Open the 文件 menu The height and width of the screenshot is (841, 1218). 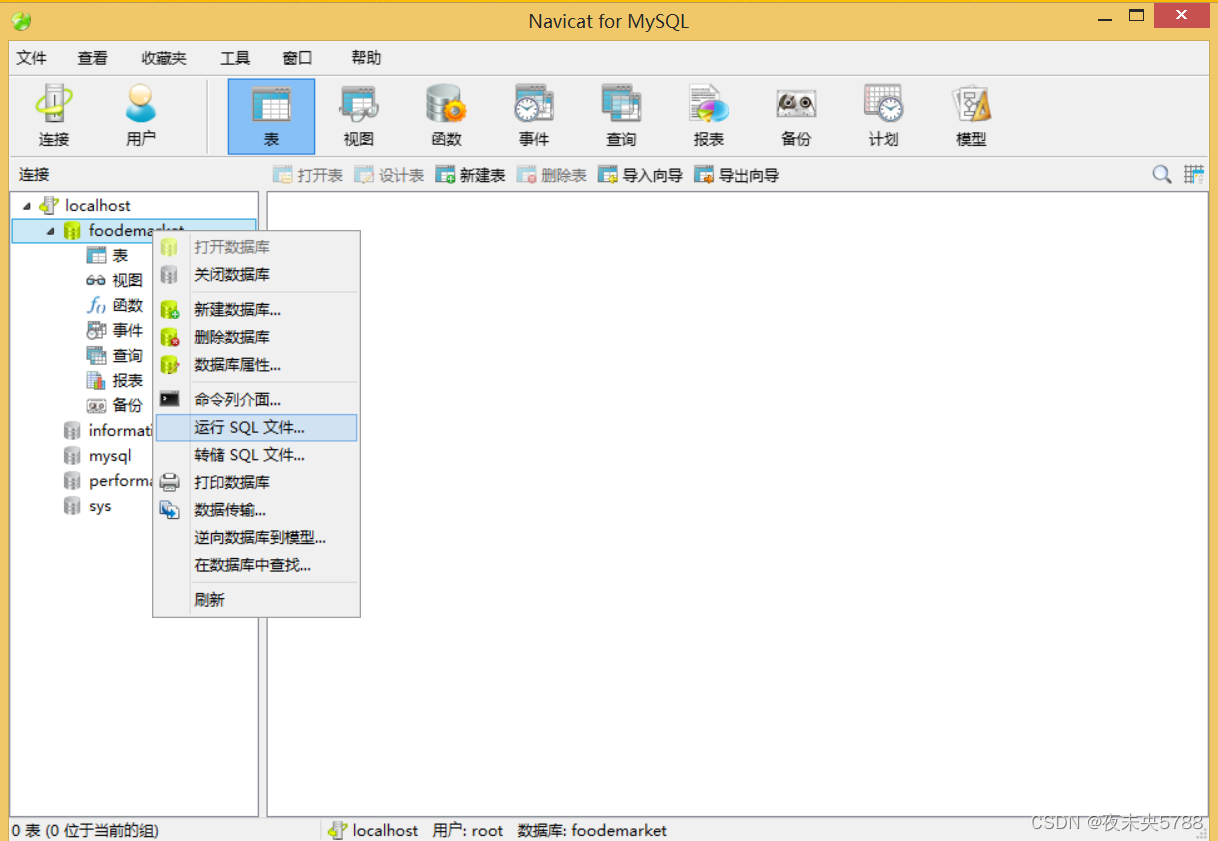(x=32, y=58)
